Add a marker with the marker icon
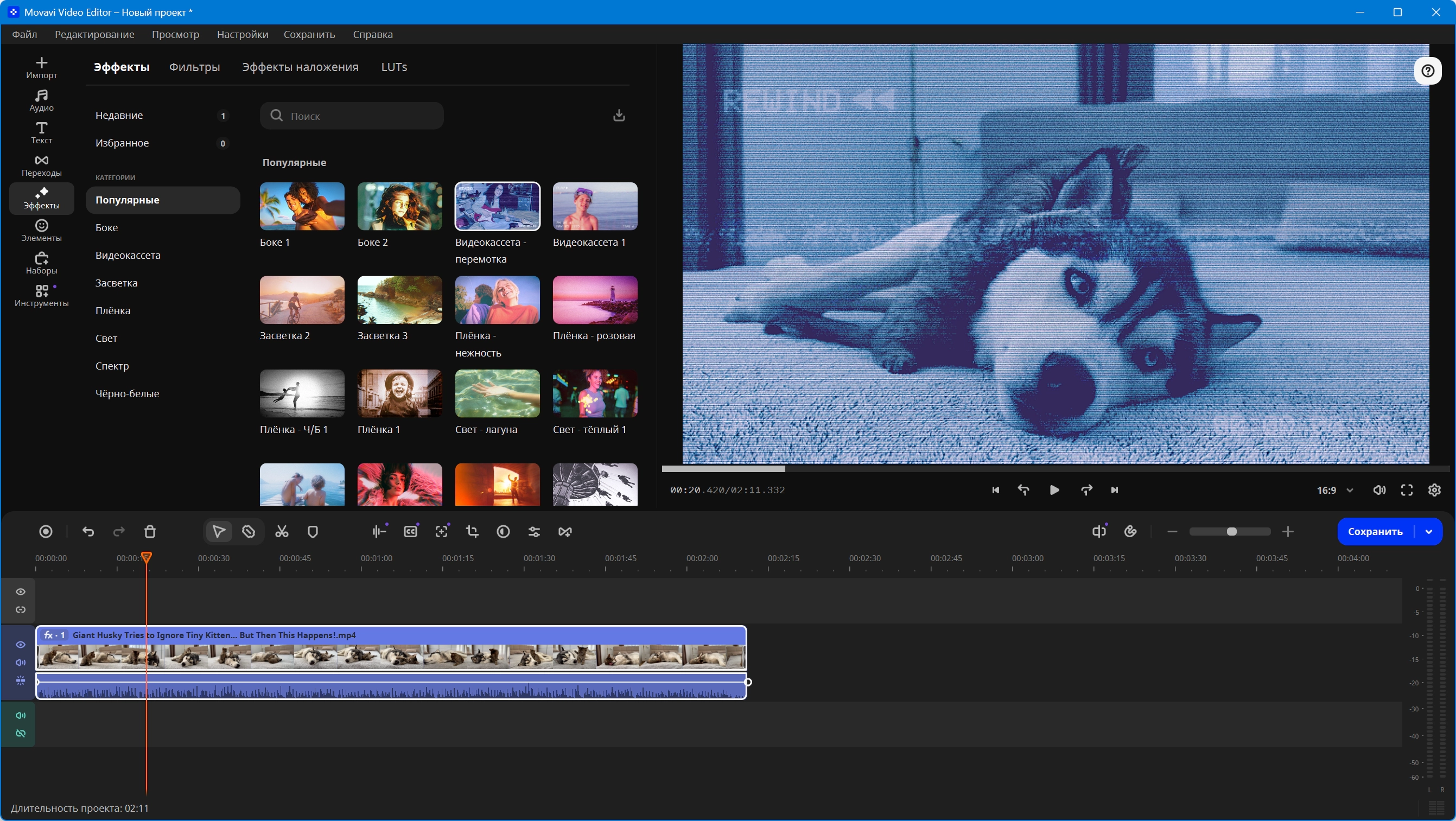 point(313,532)
